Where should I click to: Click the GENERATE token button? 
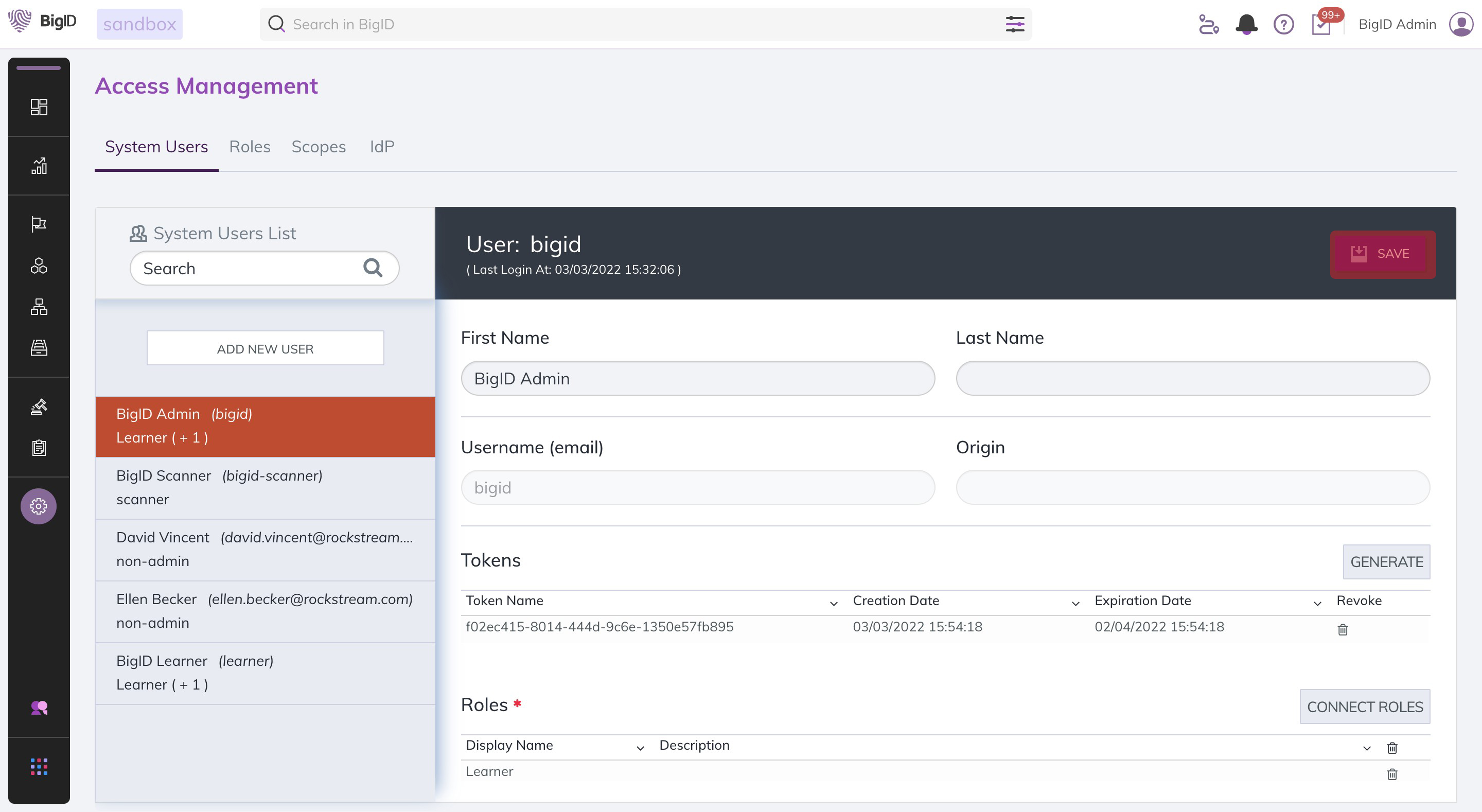[x=1386, y=562]
